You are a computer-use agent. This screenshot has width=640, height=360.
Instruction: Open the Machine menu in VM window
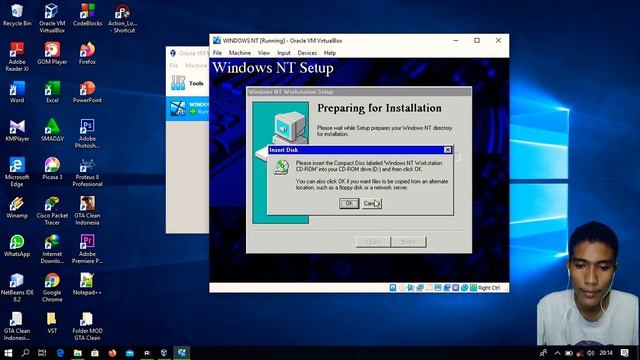tap(240, 53)
